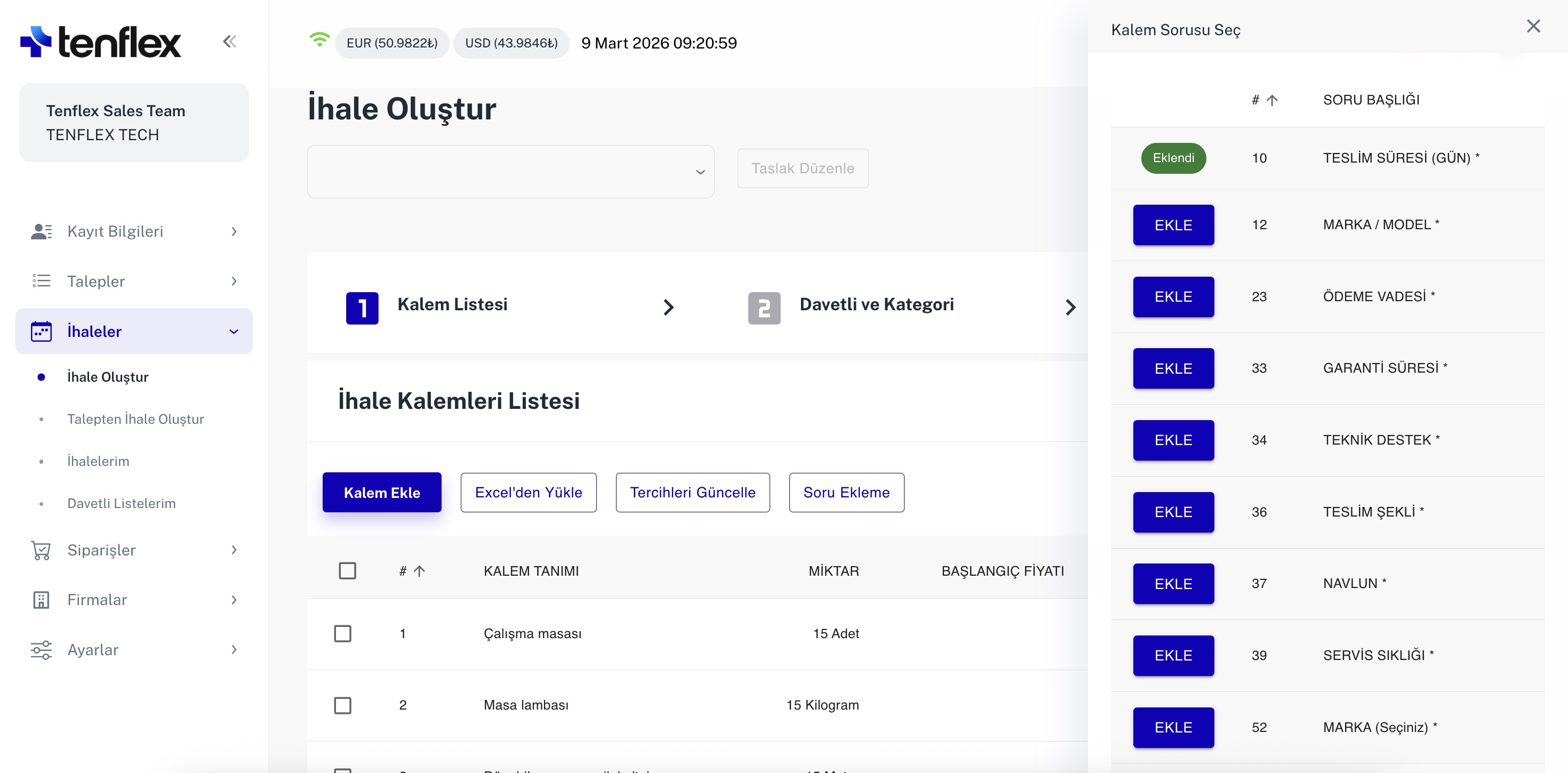The height and width of the screenshot is (773, 1568).
Task: Click the Talepler list icon
Action: click(42, 280)
